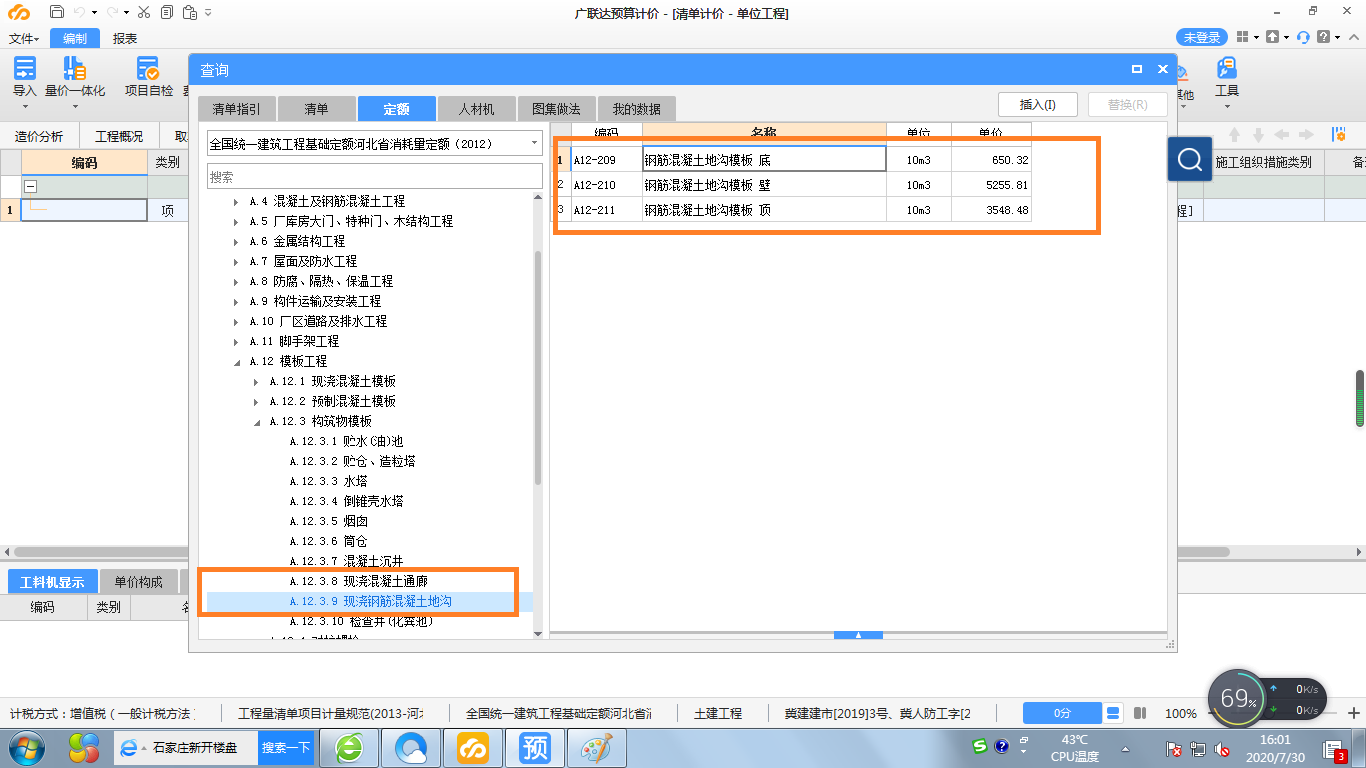This screenshot has width=1366, height=768.
Task: Click the Copy icon in quick access bar
Action: (166, 12)
